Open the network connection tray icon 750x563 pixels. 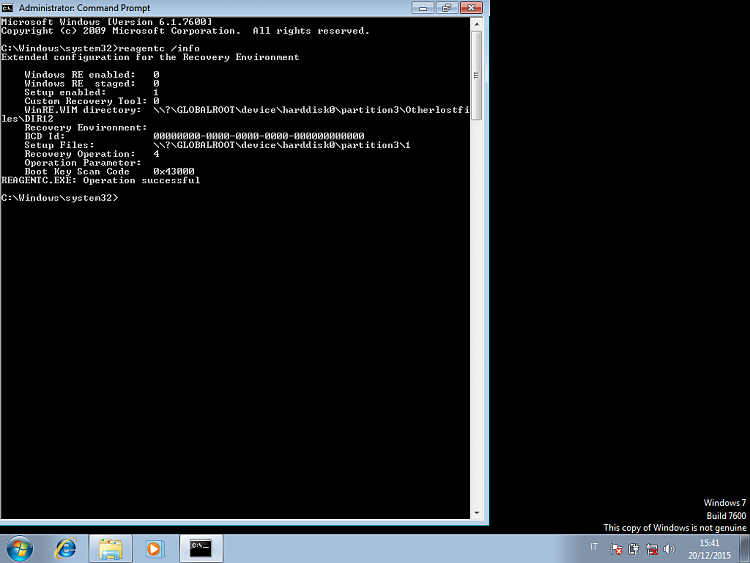(x=651, y=549)
